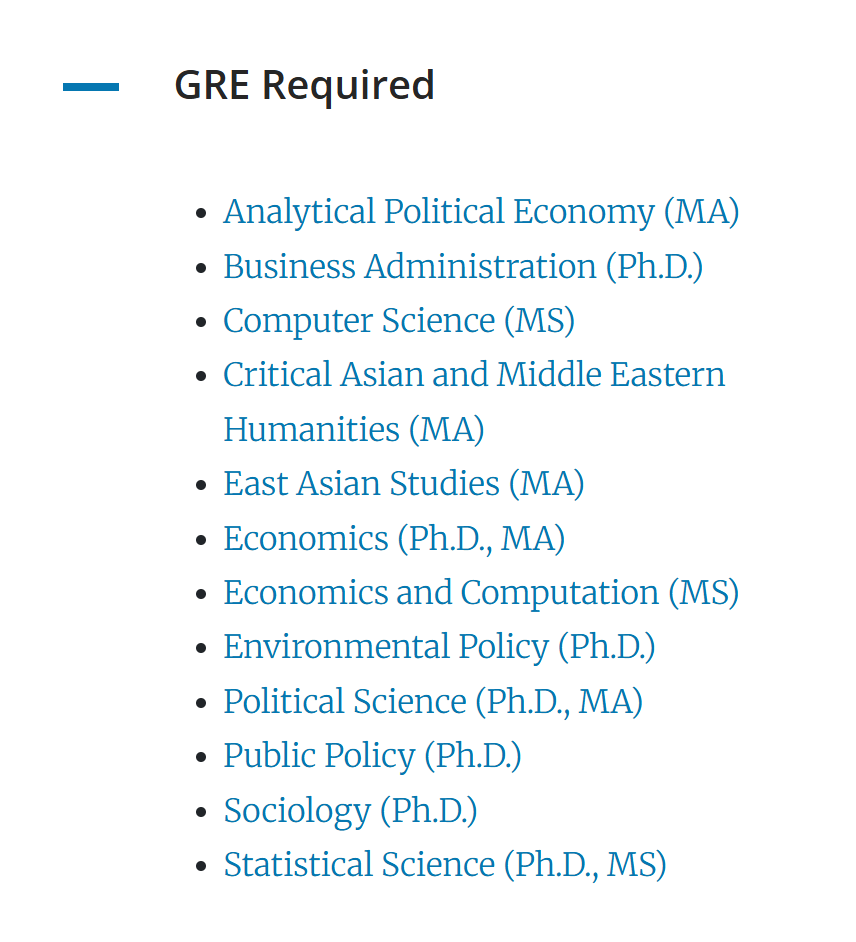Click the bullet before Sociology (Ph.D.)
The width and height of the screenshot is (856, 942).
pos(203,812)
